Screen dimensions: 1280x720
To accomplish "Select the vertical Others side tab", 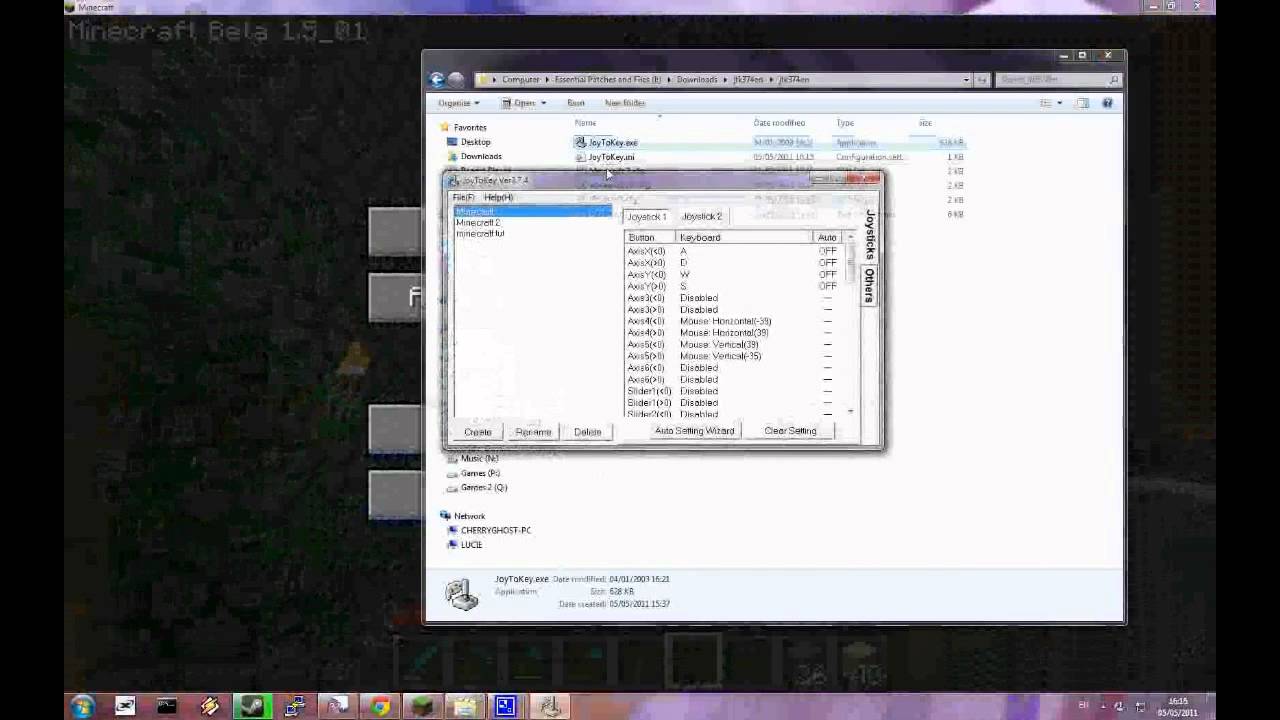I will click(870, 285).
